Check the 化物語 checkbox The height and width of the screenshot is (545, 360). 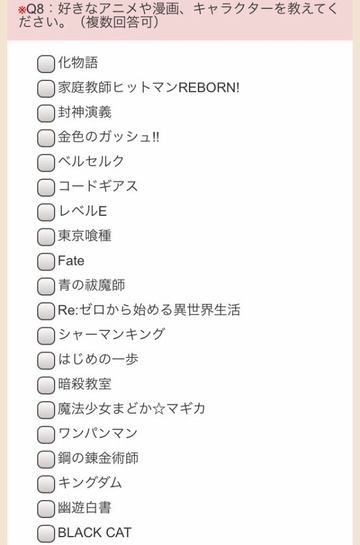[x=46, y=64]
